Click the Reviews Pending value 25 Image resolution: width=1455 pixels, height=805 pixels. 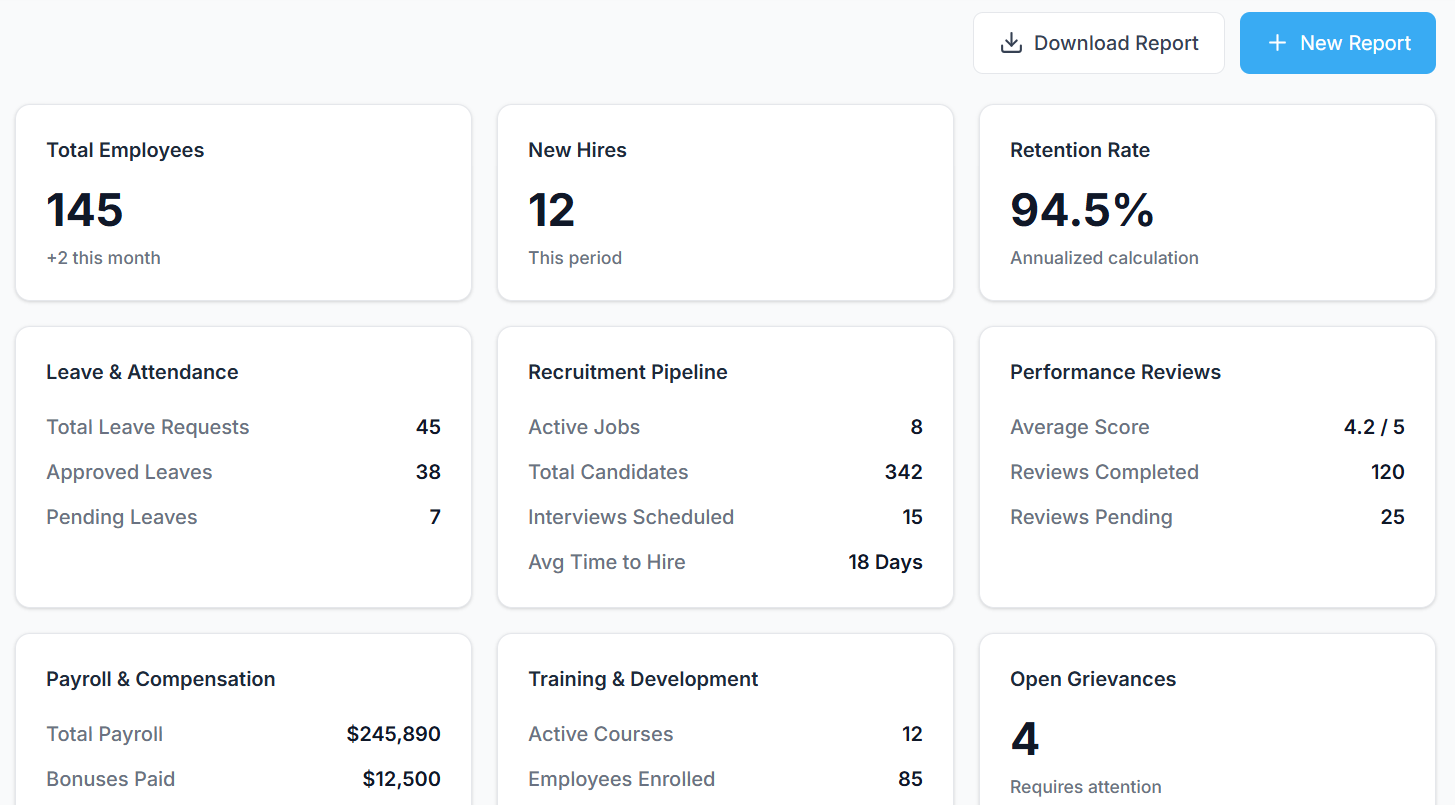tap(1393, 517)
